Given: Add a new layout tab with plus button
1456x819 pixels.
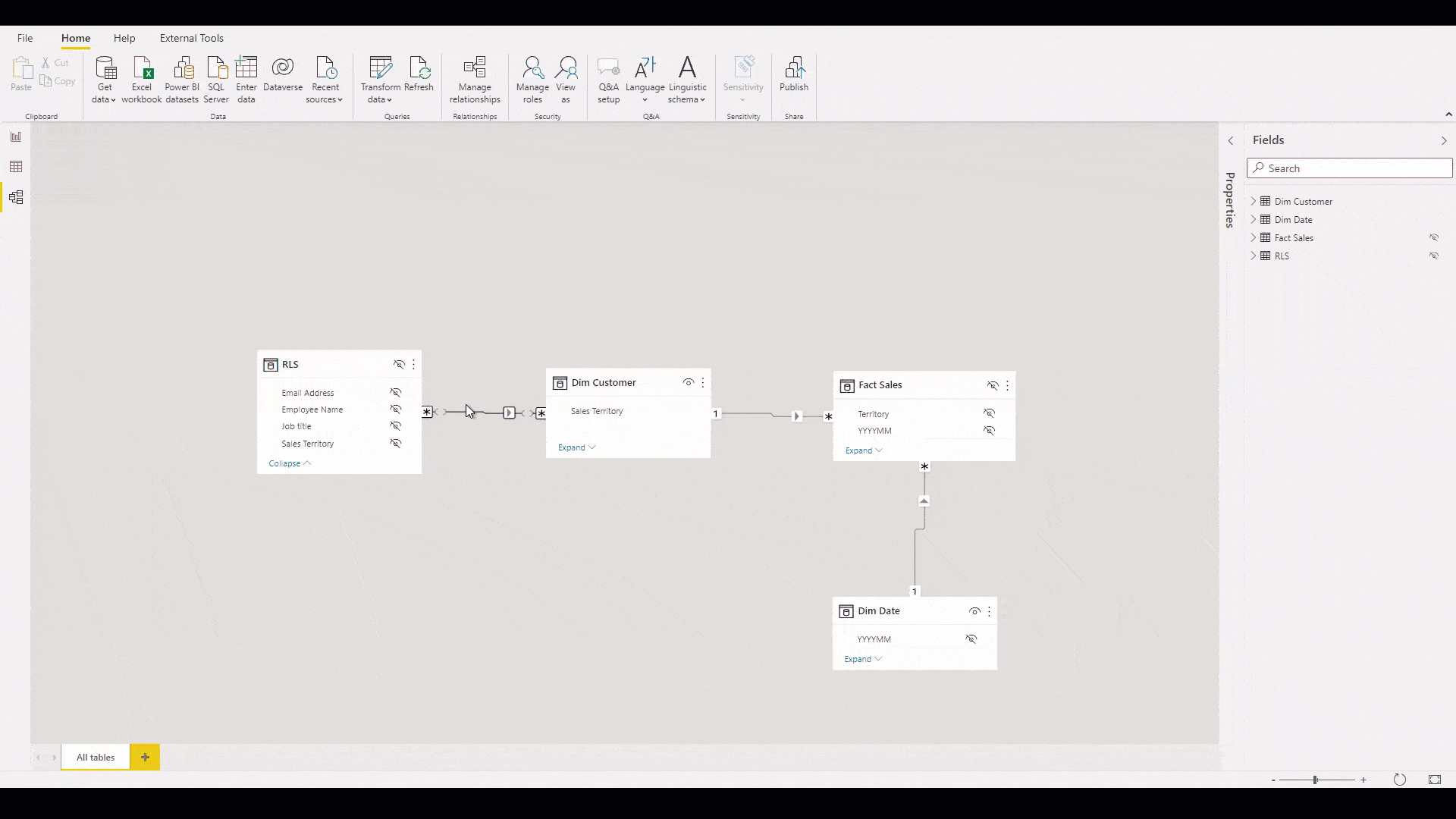Looking at the screenshot, I should pyautogui.click(x=145, y=757).
